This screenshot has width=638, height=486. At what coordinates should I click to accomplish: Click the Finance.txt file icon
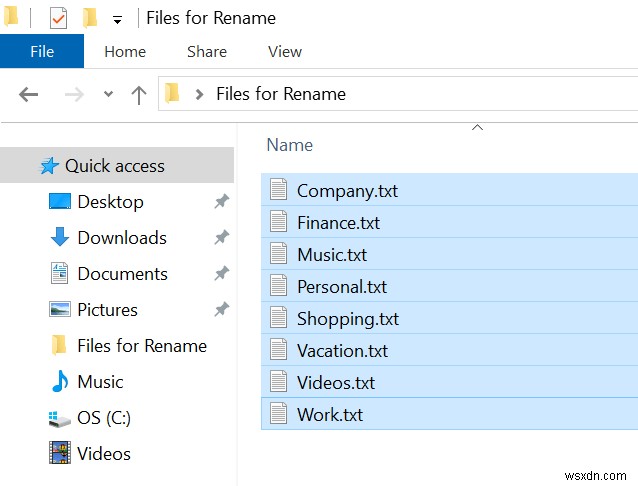[x=279, y=221]
